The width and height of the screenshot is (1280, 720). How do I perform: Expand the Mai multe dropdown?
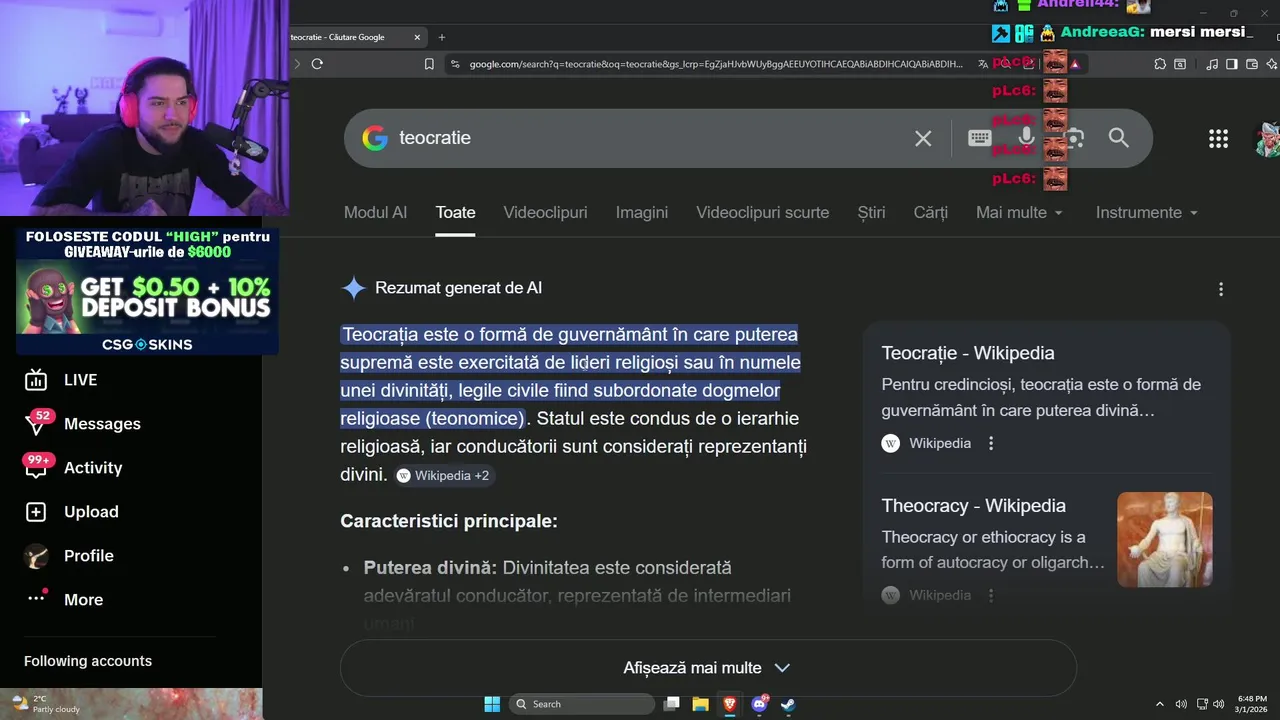(1019, 212)
